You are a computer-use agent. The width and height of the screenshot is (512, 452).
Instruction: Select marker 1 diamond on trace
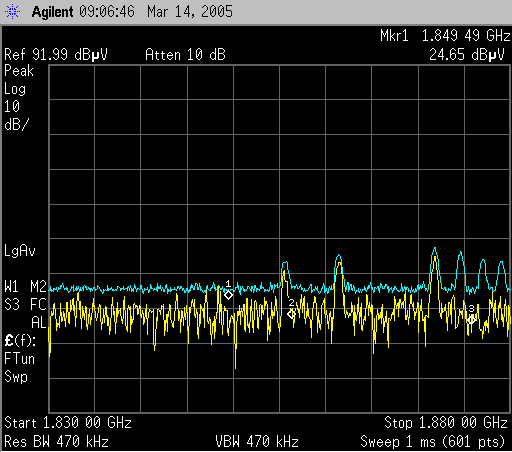click(228, 295)
